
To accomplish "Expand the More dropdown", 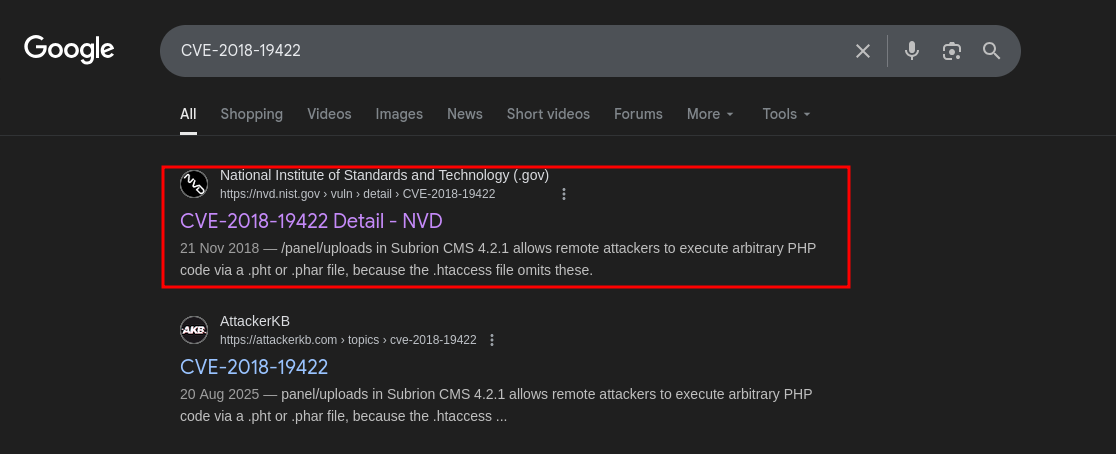I will (x=710, y=114).
